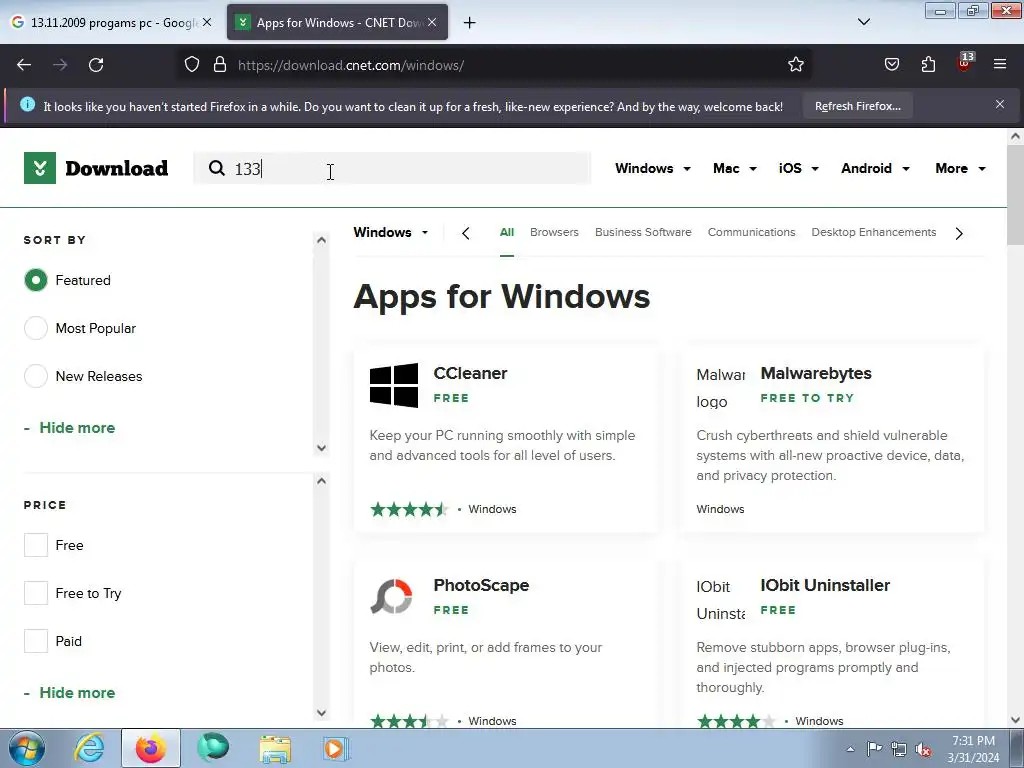Select the Business Software category tab
This screenshot has height=768, width=1024.
(x=643, y=232)
